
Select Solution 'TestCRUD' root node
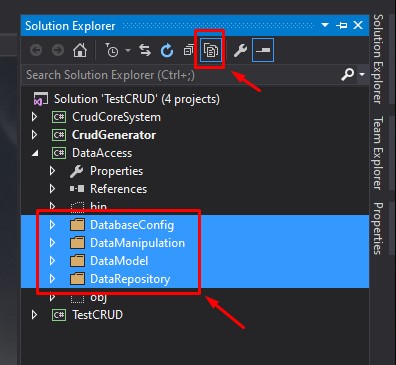tap(137, 99)
